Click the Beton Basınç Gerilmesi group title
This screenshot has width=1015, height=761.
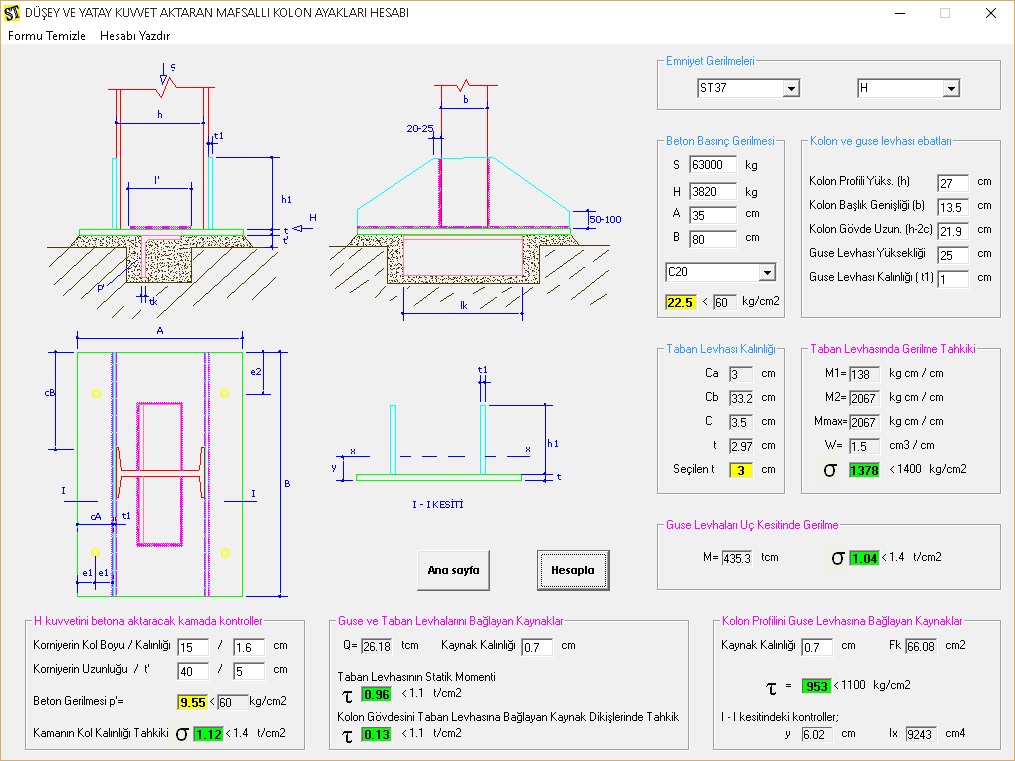(x=720, y=141)
